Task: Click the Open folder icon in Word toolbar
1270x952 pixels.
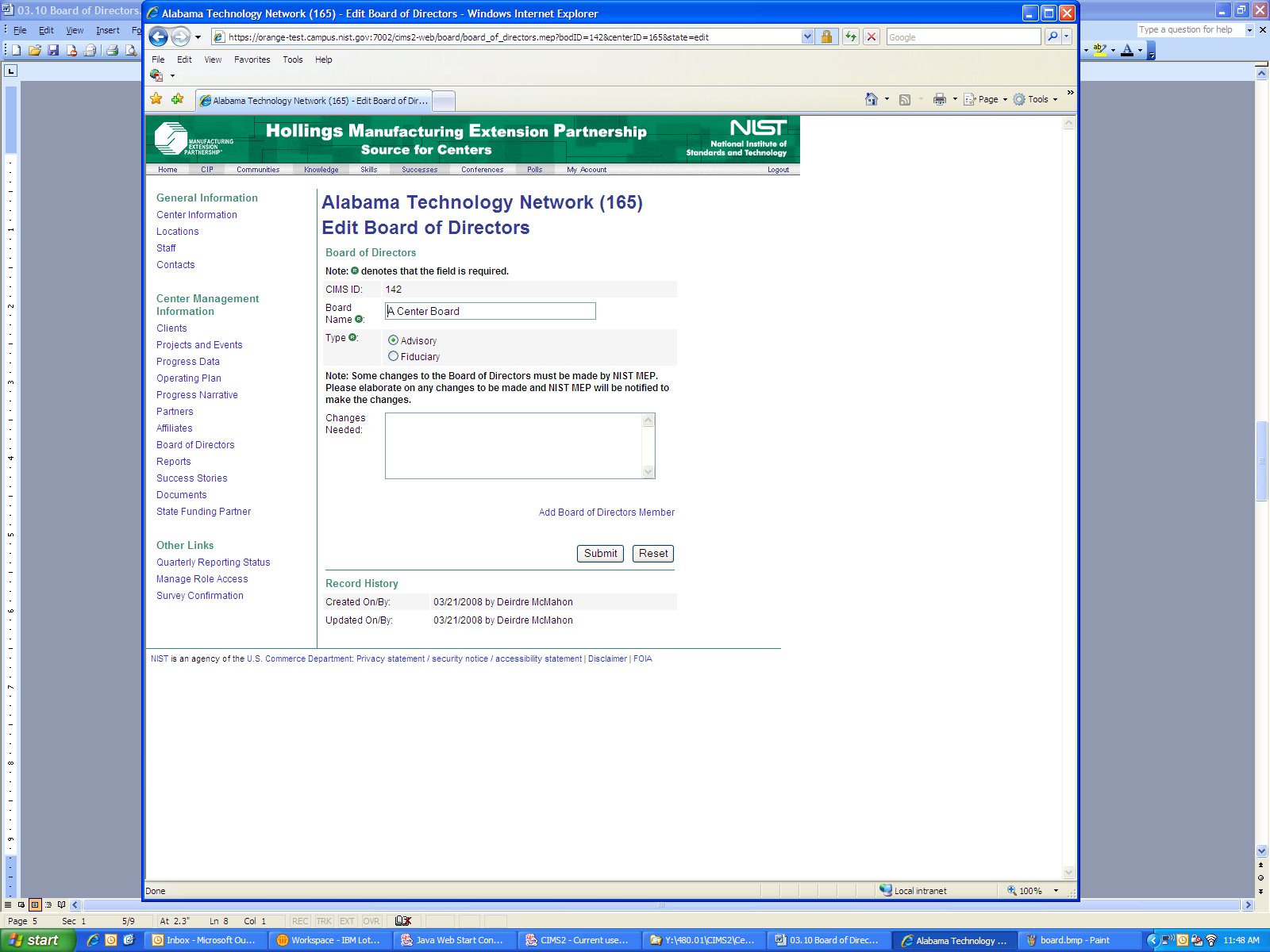Action: tap(35, 50)
